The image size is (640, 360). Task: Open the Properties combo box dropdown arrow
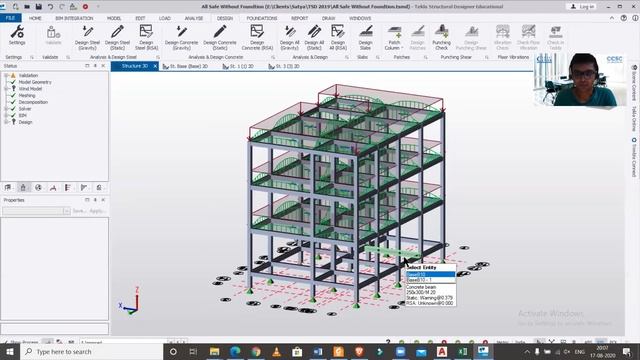(x=67, y=211)
